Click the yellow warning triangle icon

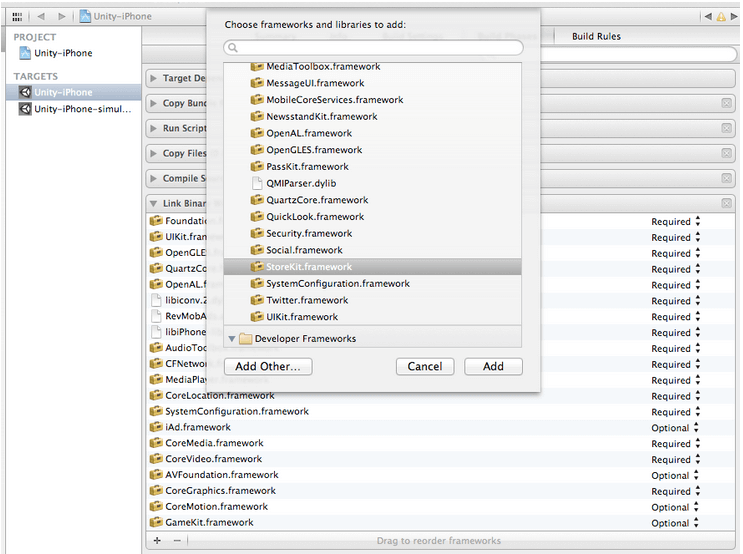[x=721, y=17]
